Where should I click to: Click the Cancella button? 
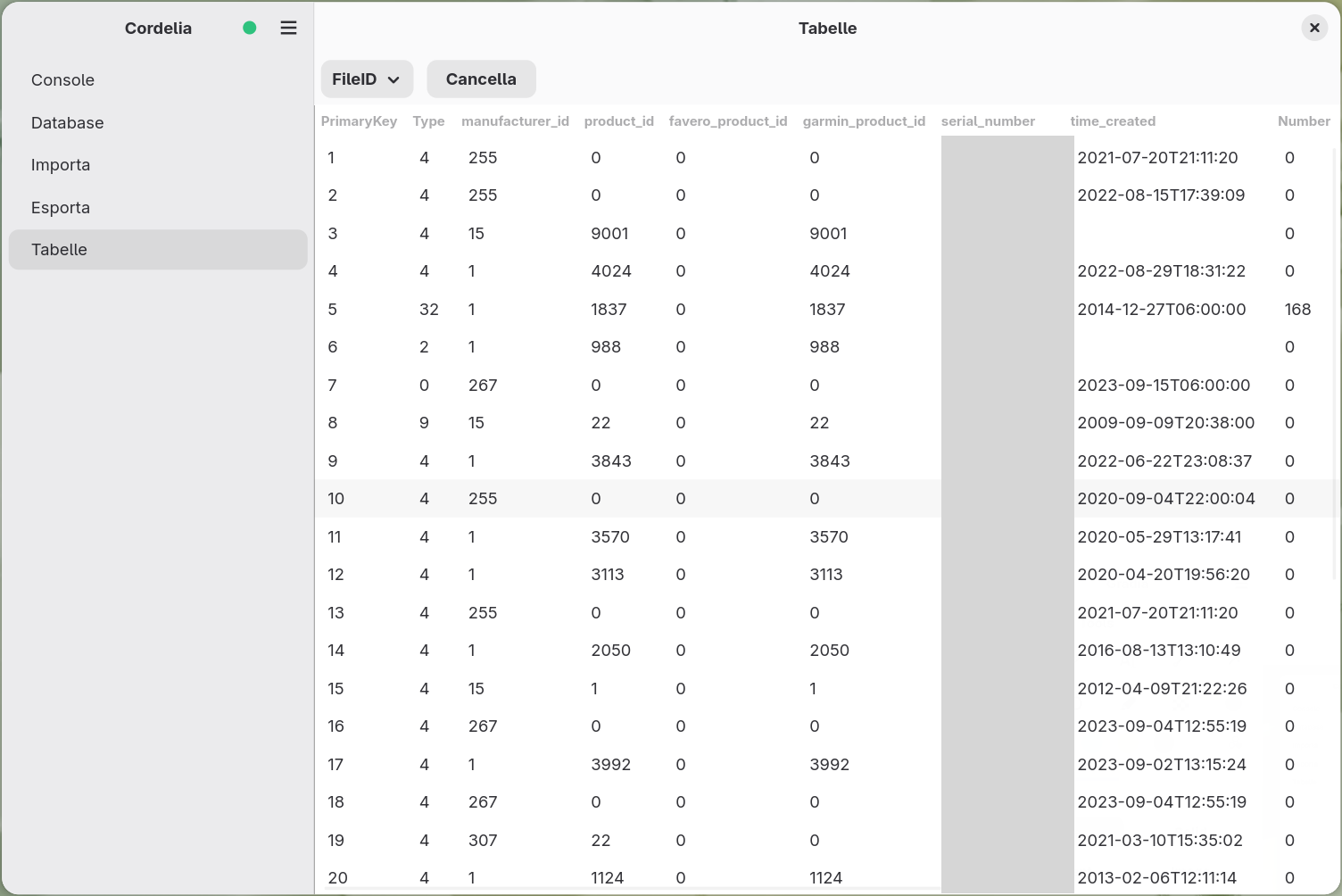coord(481,79)
